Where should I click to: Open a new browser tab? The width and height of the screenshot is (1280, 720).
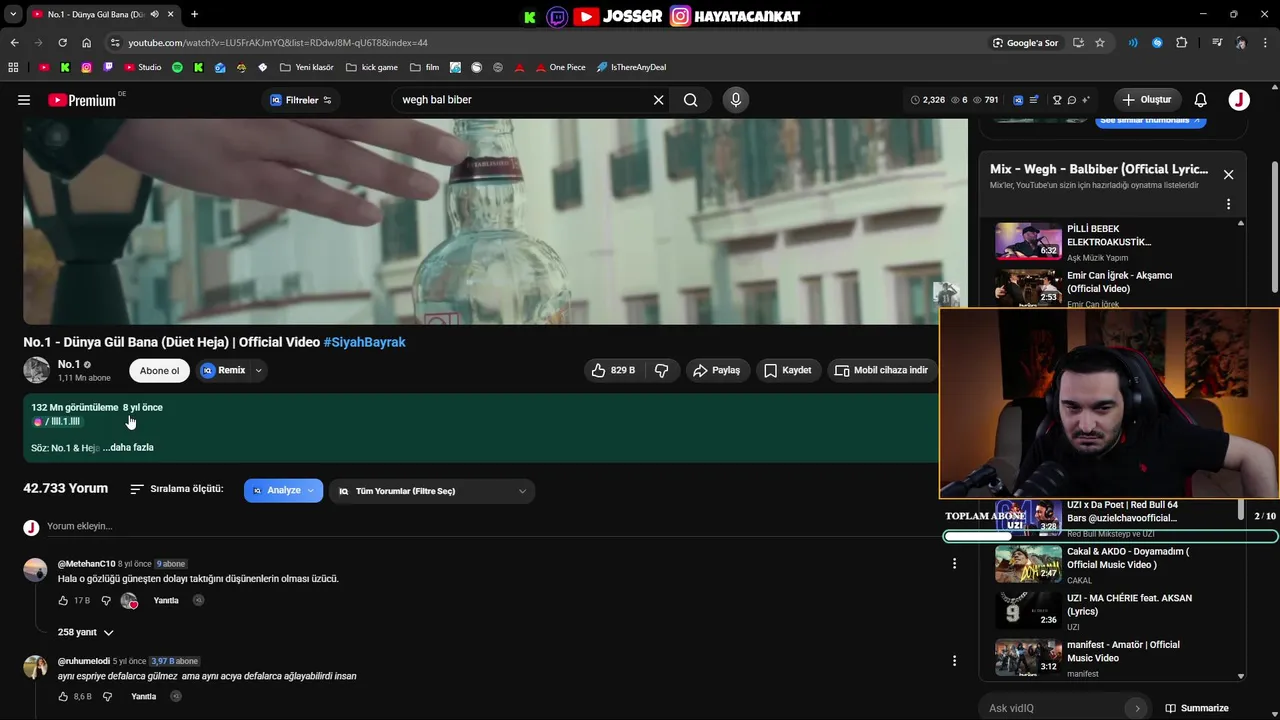pyautogui.click(x=194, y=14)
